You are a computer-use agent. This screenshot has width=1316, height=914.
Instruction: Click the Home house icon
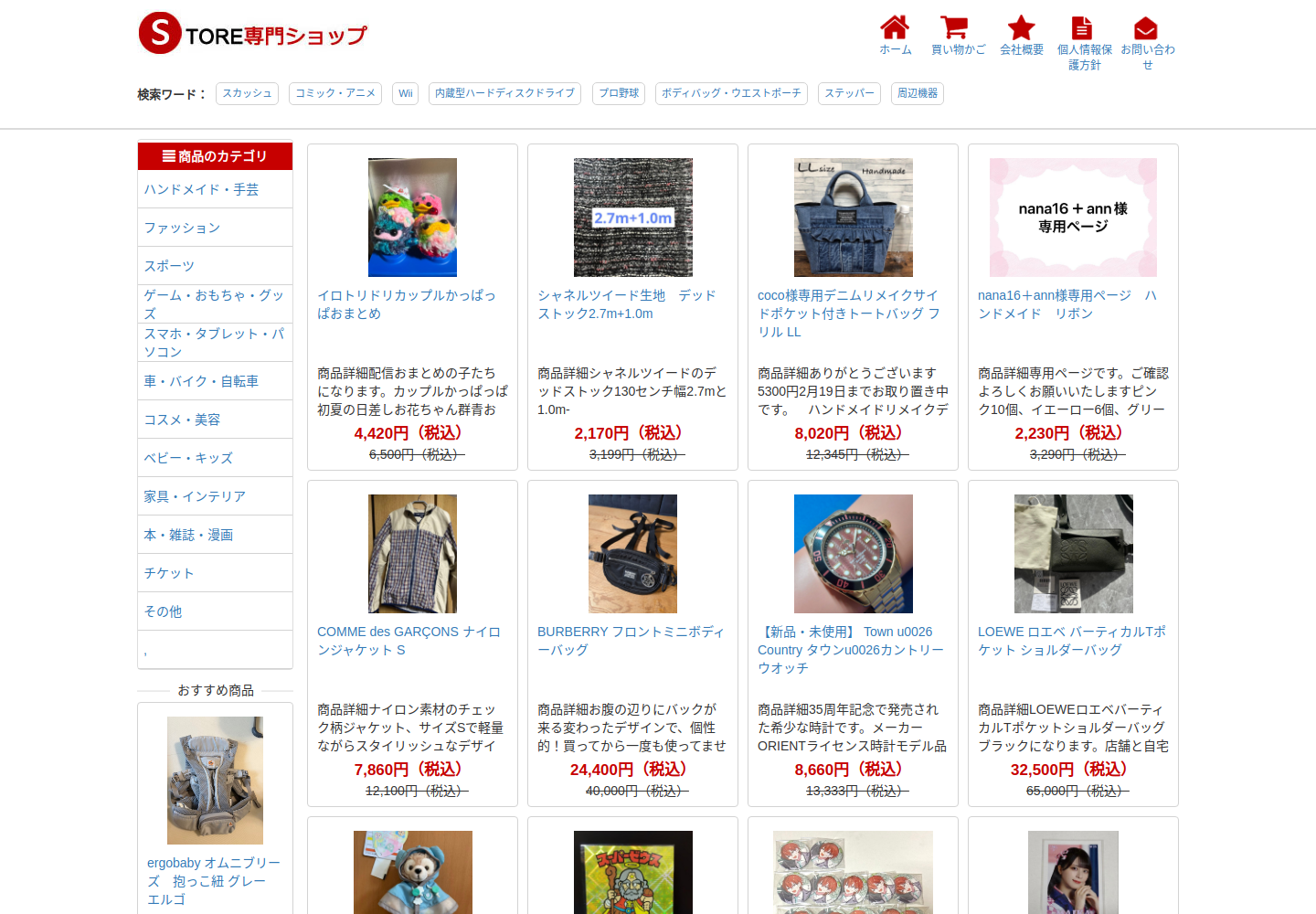tap(895, 27)
